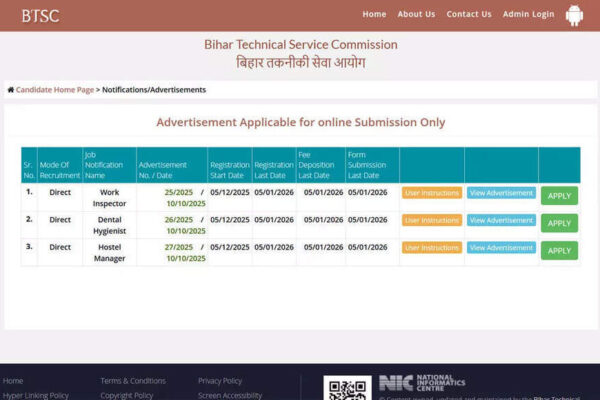Click the Hindi commission title text
Screen dimensions: 600x400
tap(300, 62)
